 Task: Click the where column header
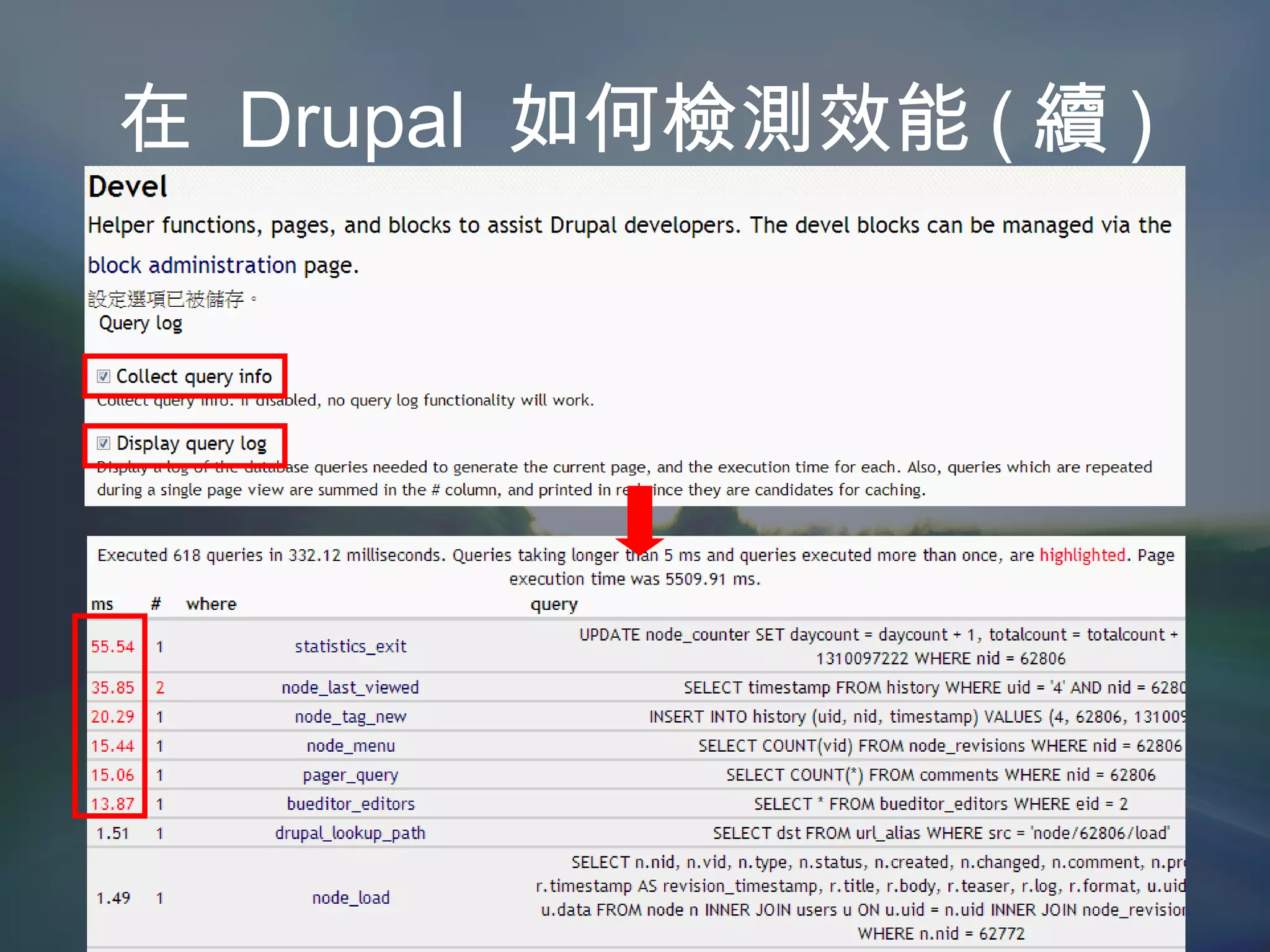pyautogui.click(x=211, y=604)
